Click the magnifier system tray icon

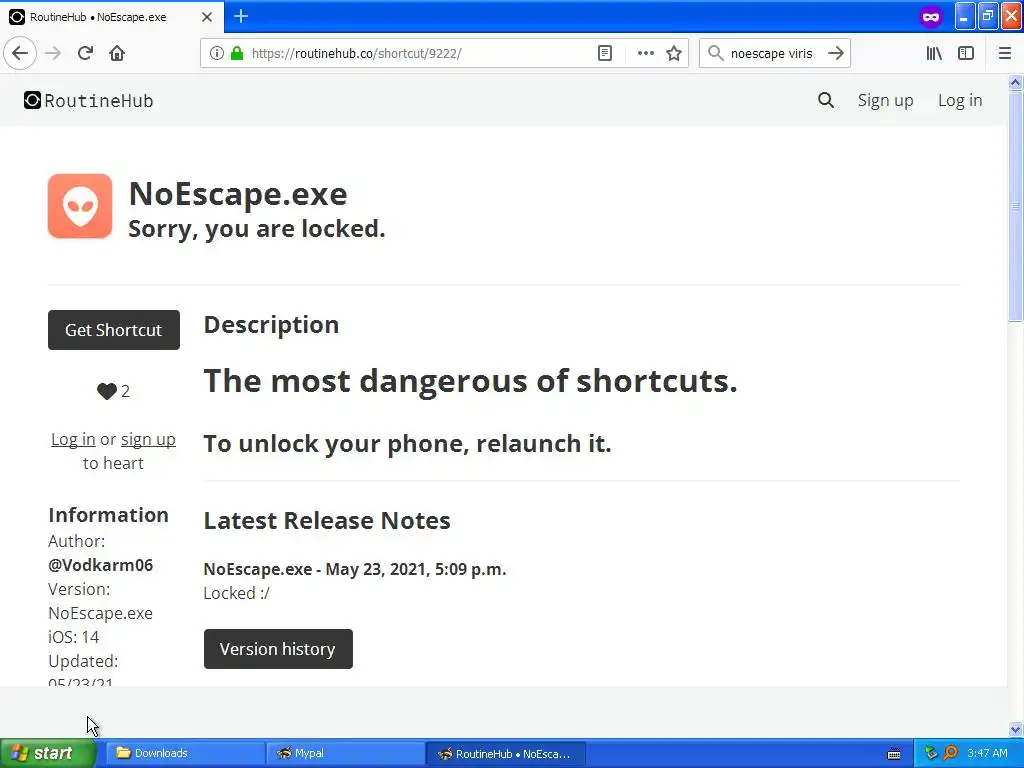pos(950,754)
